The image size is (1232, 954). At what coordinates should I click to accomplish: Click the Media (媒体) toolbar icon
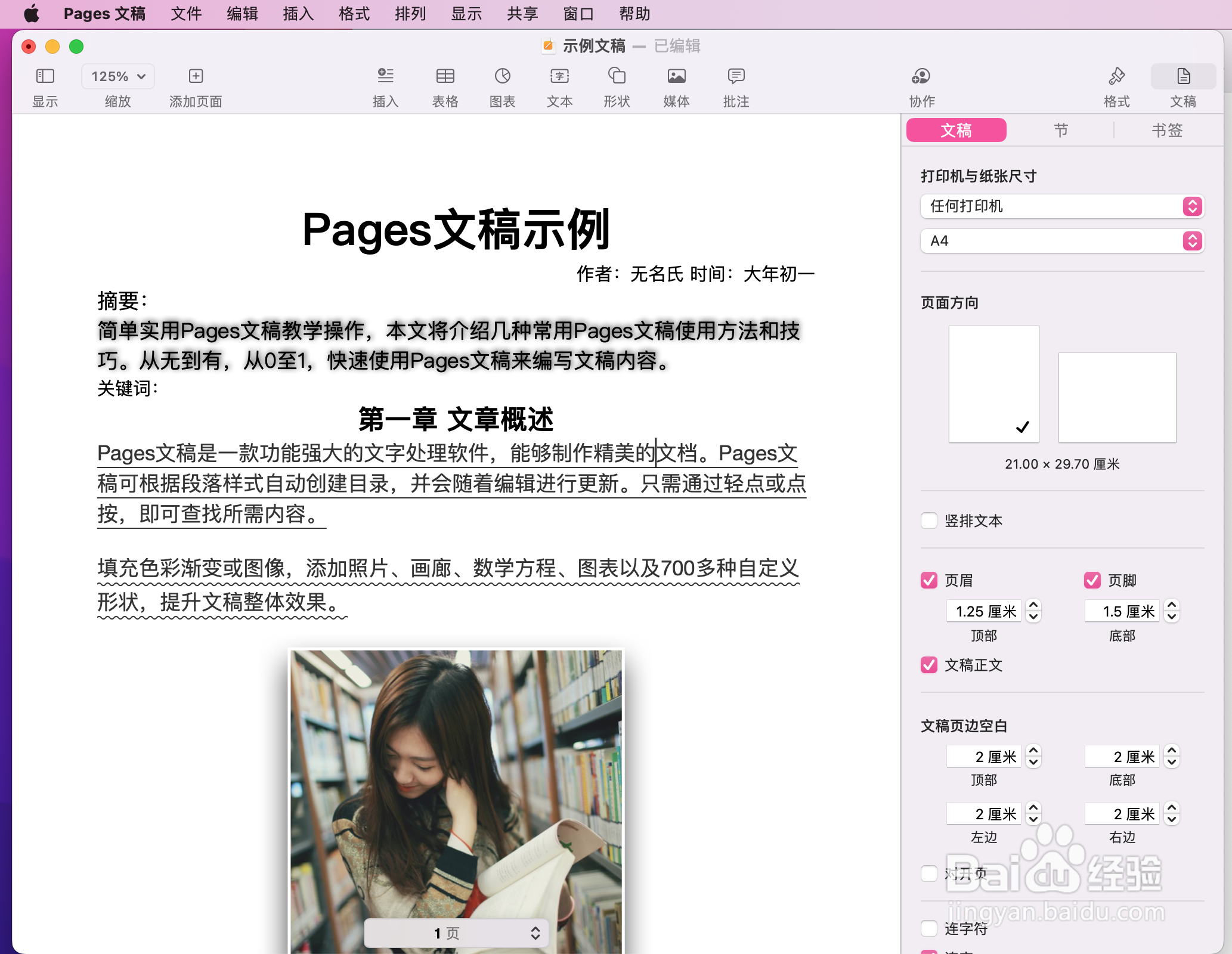[x=676, y=76]
